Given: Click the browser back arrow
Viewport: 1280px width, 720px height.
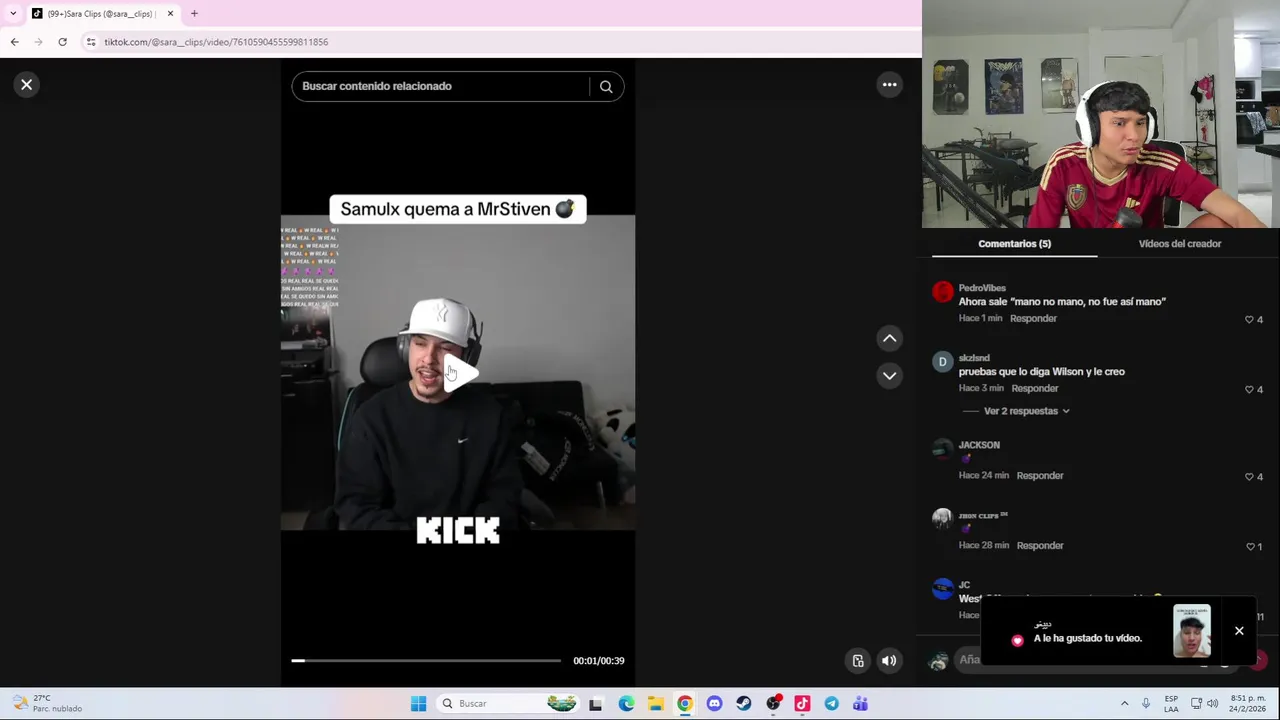Looking at the screenshot, I should tap(14, 42).
